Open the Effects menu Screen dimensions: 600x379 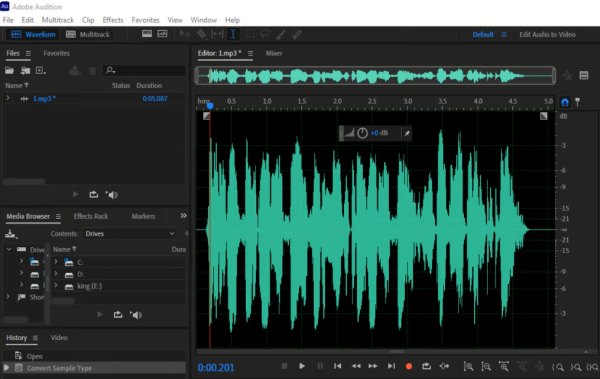click(x=113, y=20)
